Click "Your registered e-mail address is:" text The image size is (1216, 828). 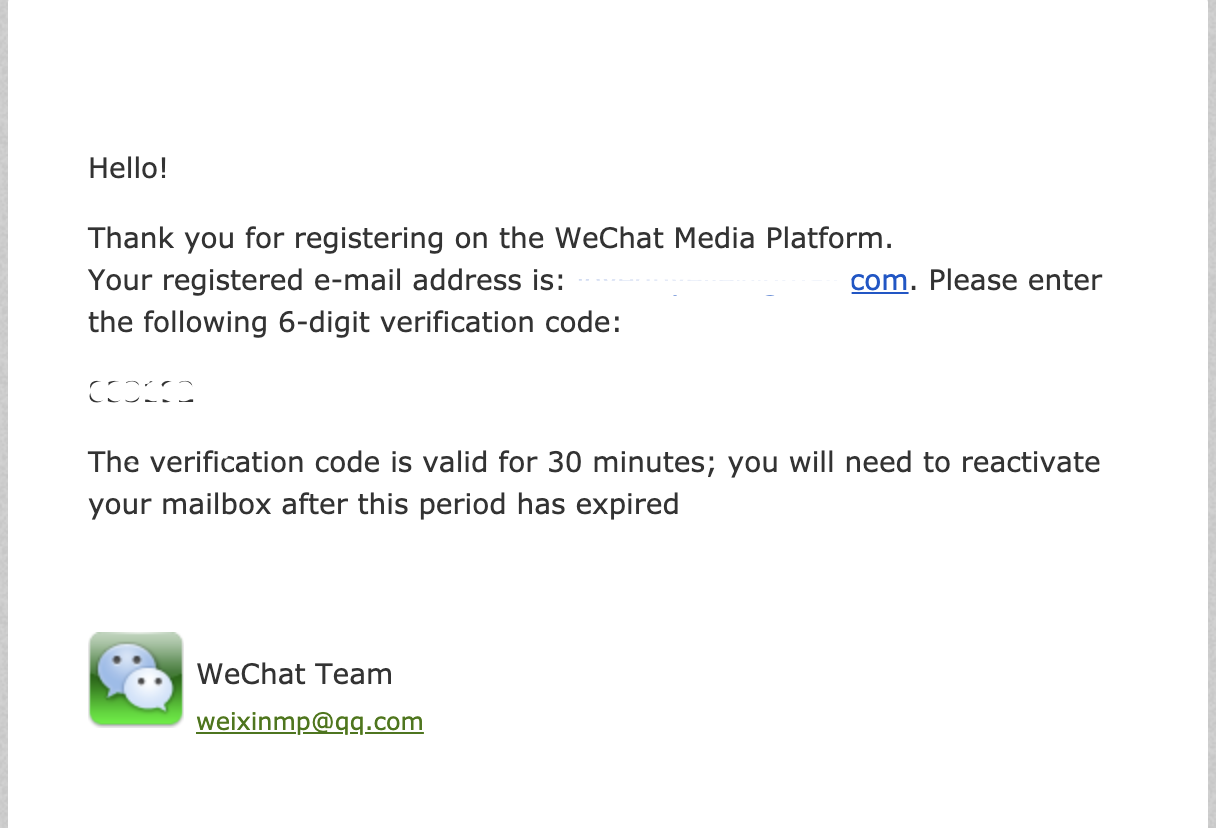328,280
